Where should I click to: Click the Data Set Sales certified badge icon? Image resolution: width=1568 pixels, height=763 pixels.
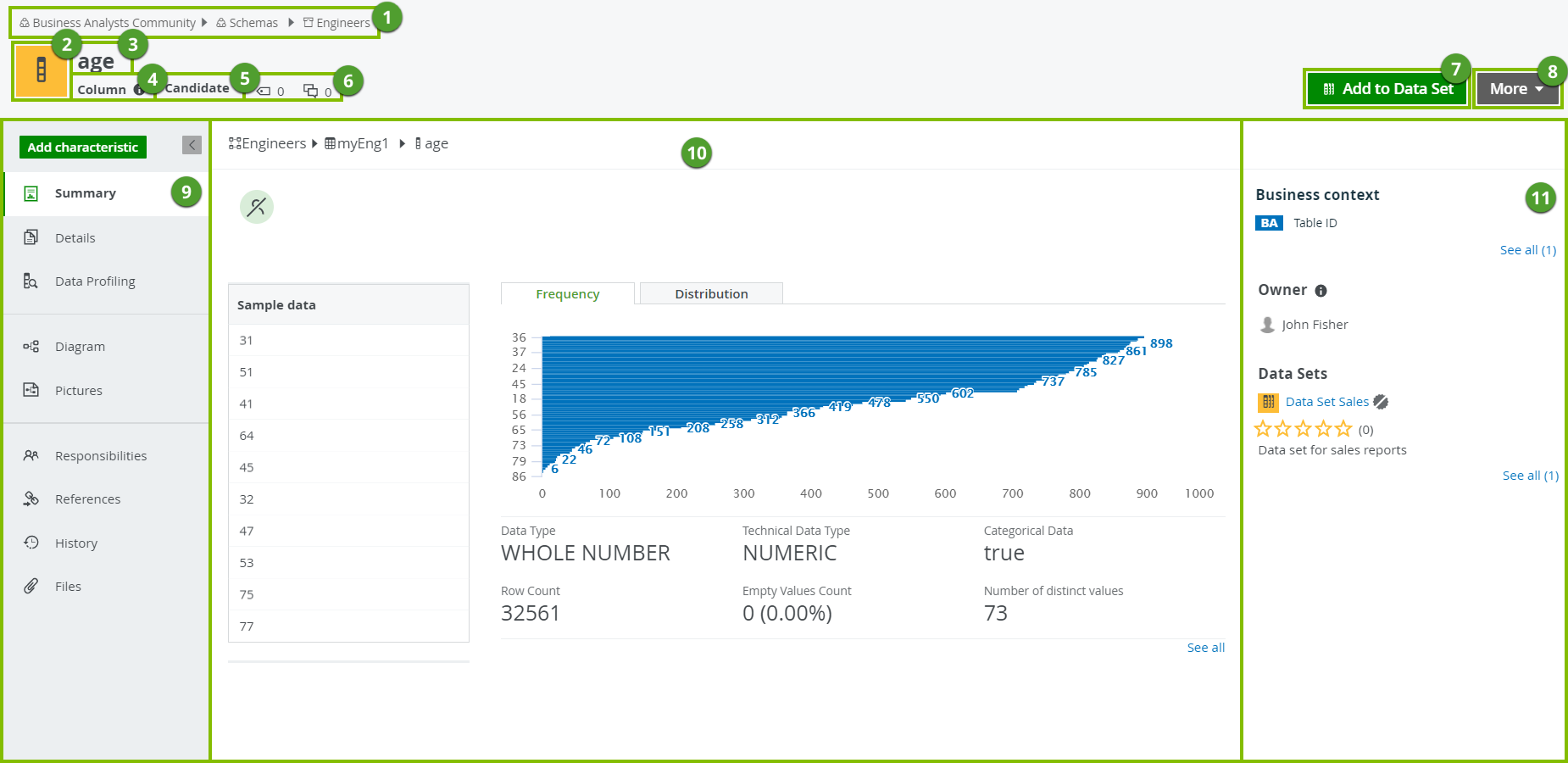[x=1381, y=402]
